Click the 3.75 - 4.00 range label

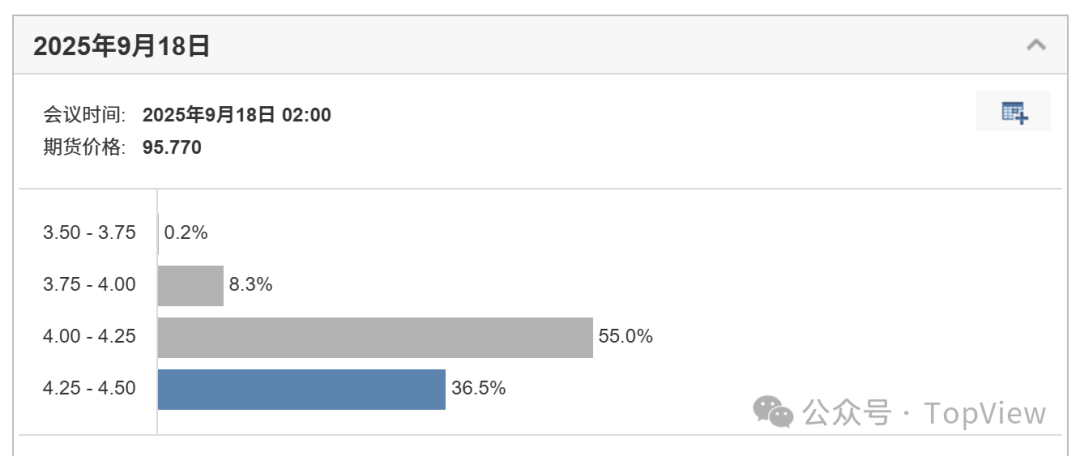click(90, 284)
